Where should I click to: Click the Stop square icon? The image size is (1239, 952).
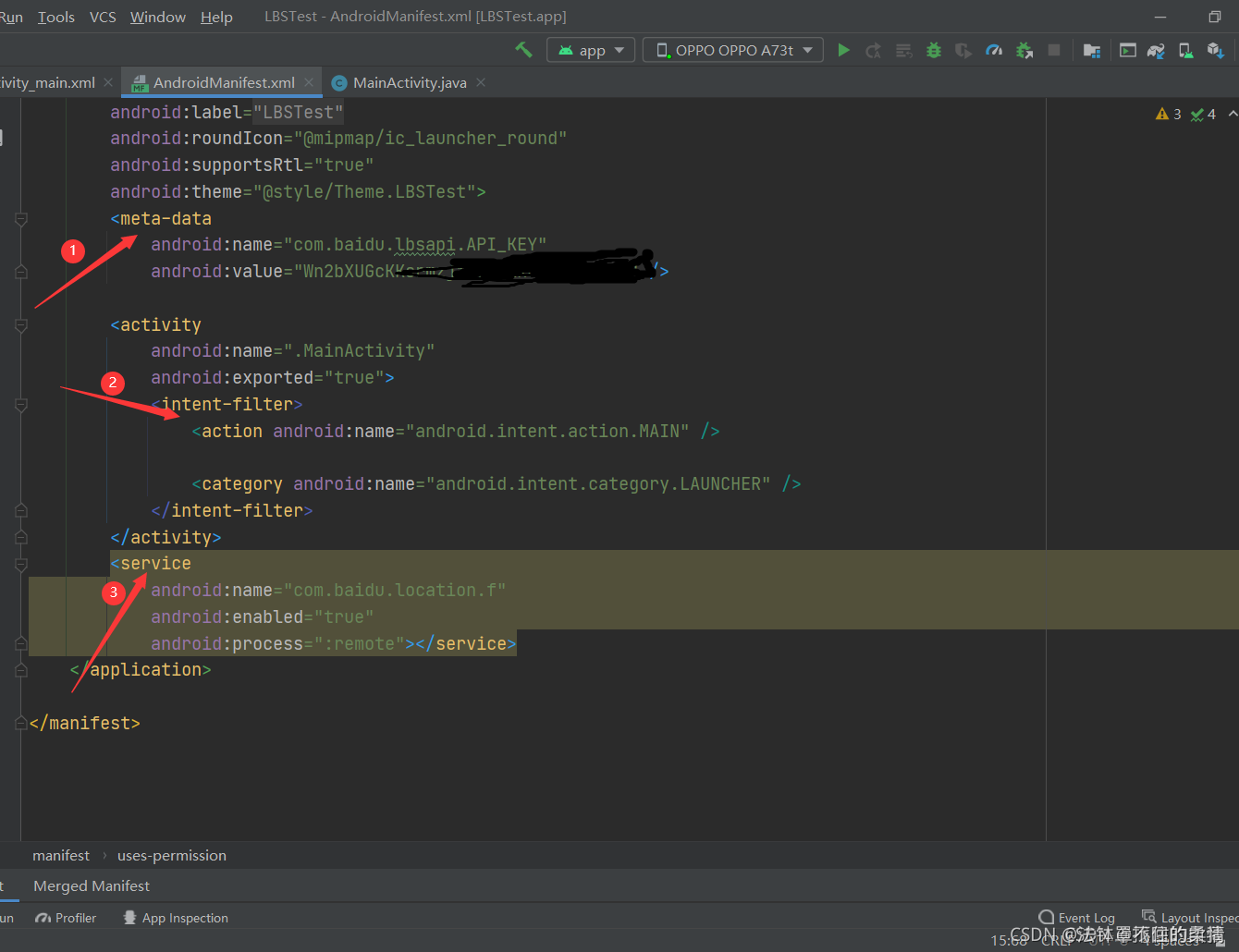click(x=1054, y=50)
